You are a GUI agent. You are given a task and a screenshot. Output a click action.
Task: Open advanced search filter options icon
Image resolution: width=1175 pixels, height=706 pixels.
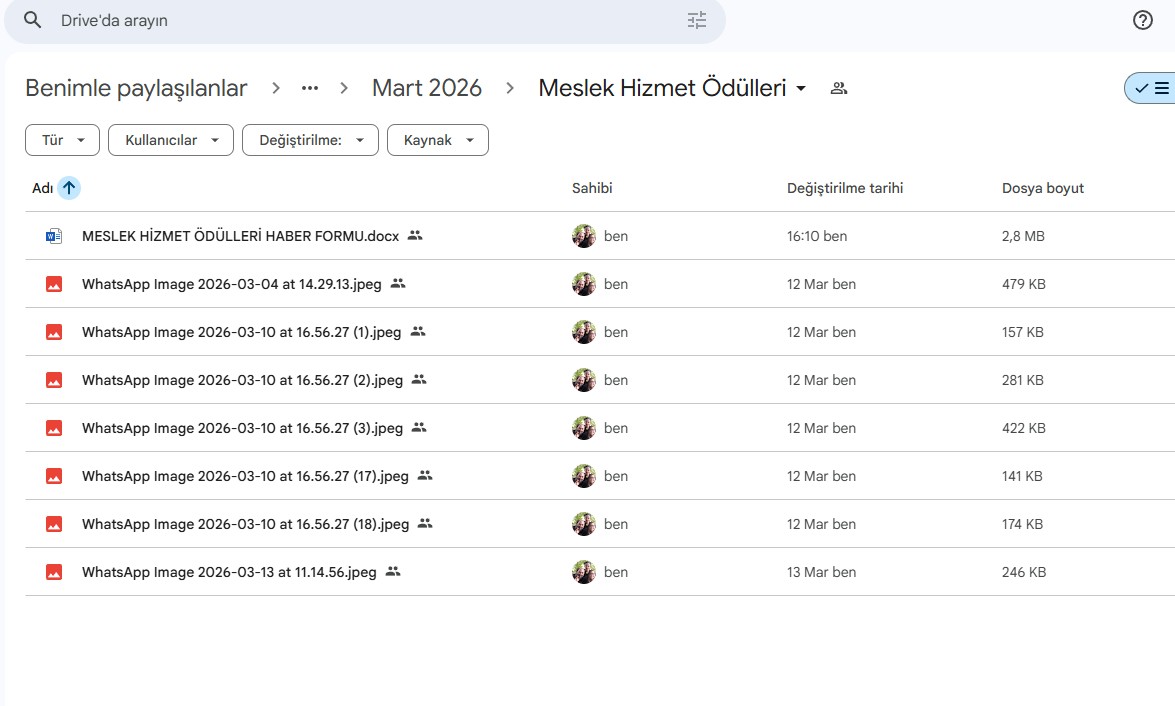(x=697, y=20)
